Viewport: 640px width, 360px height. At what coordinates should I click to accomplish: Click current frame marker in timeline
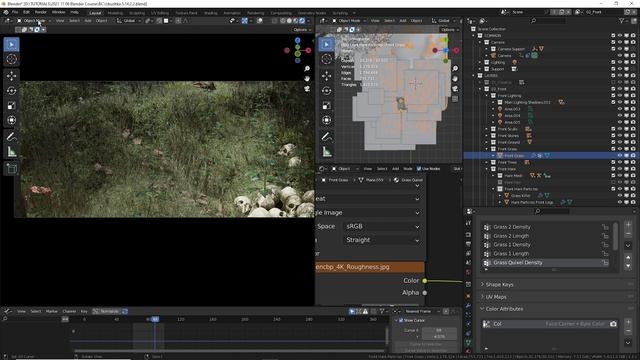155,319
